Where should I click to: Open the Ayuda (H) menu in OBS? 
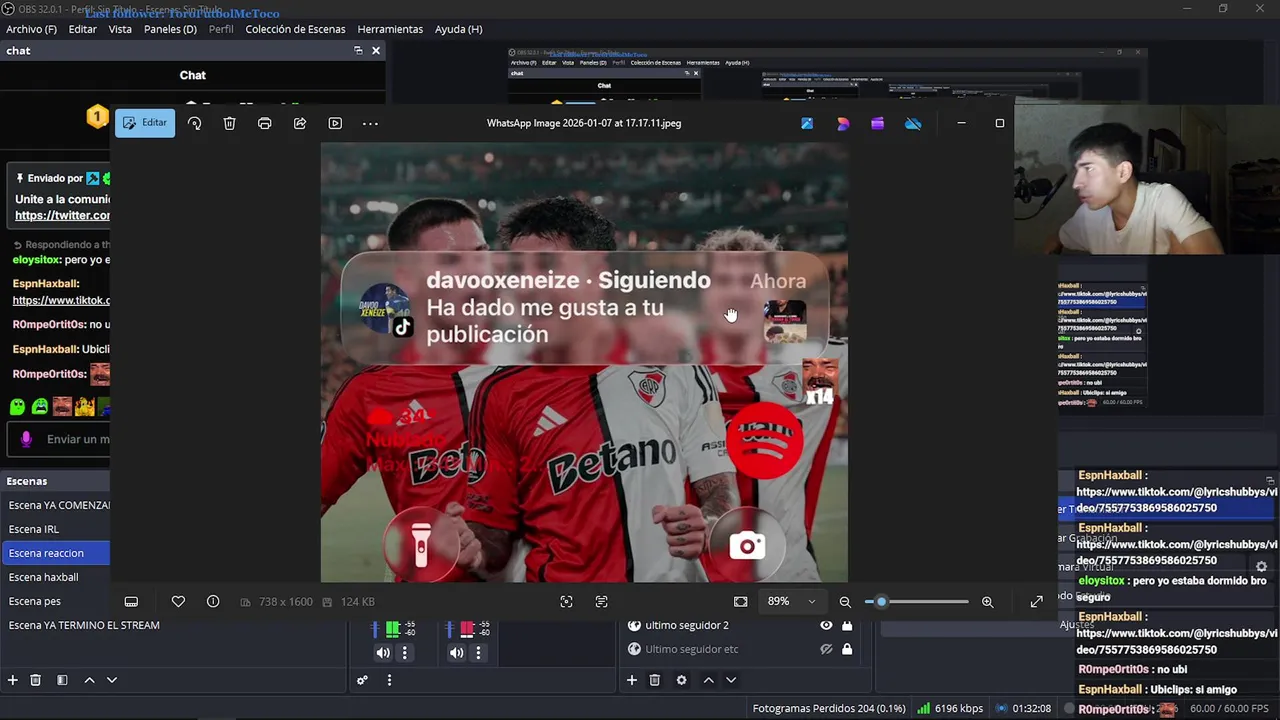pos(458,29)
